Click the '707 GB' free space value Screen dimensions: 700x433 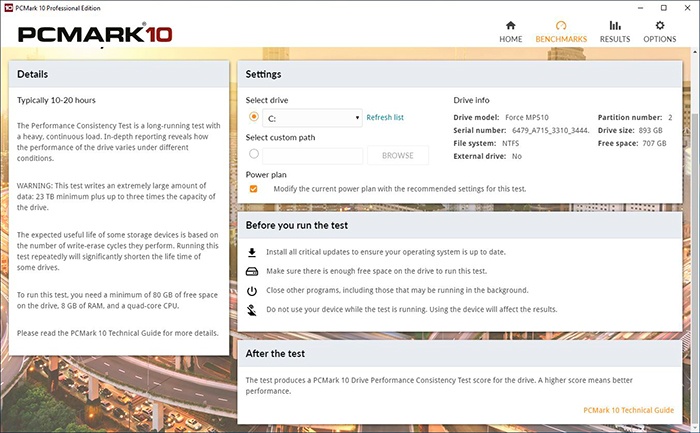click(x=654, y=143)
